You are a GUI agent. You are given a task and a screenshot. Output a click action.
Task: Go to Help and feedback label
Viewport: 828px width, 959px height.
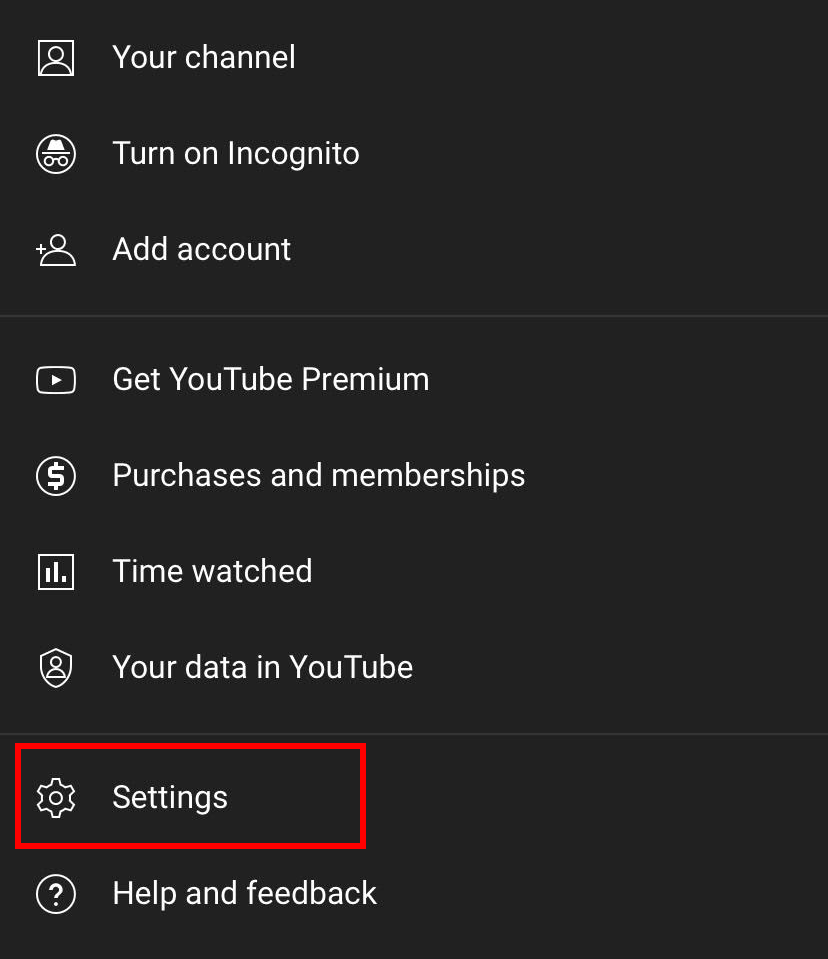pos(245,894)
